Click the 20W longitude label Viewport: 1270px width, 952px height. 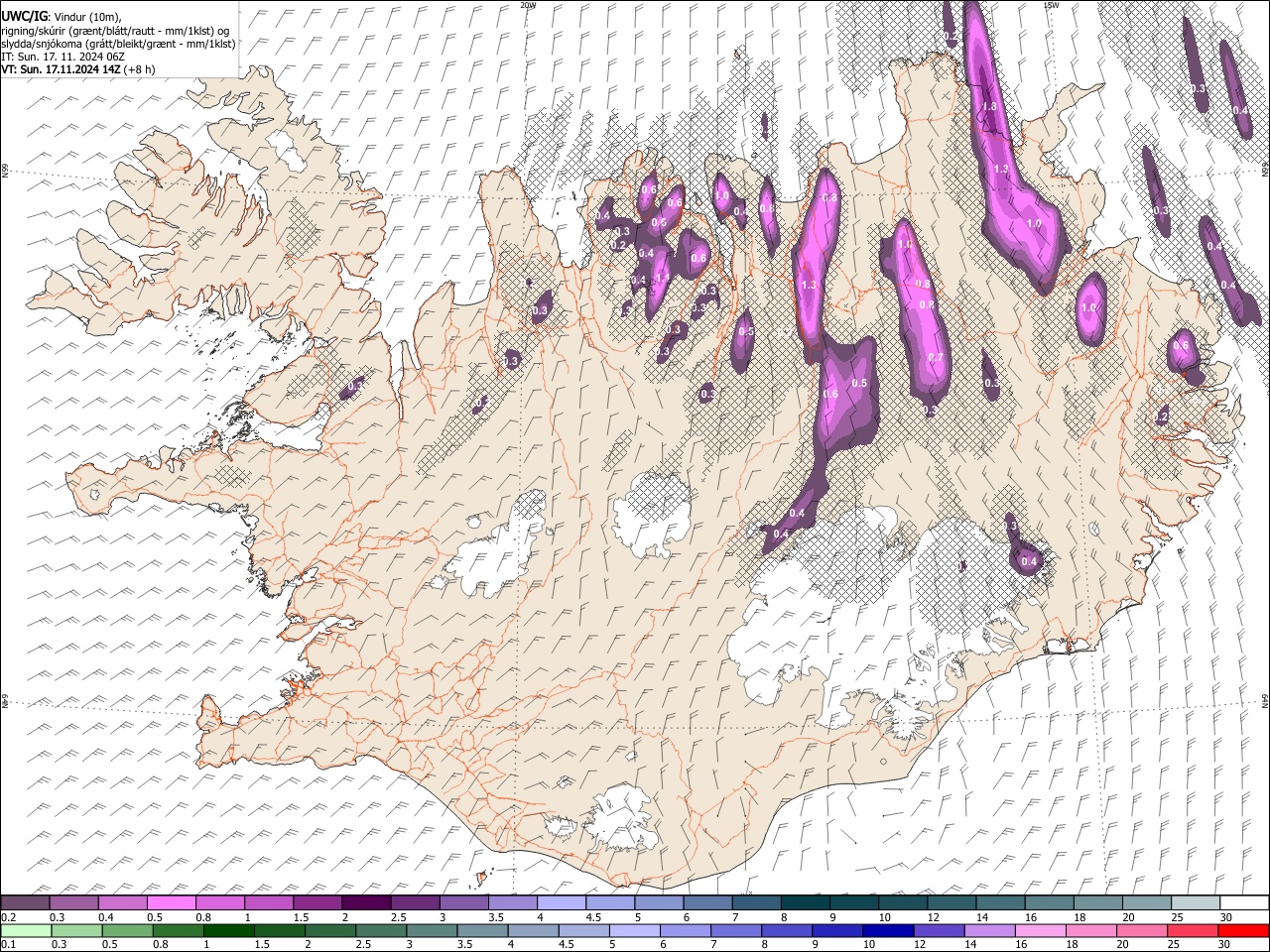click(528, 5)
